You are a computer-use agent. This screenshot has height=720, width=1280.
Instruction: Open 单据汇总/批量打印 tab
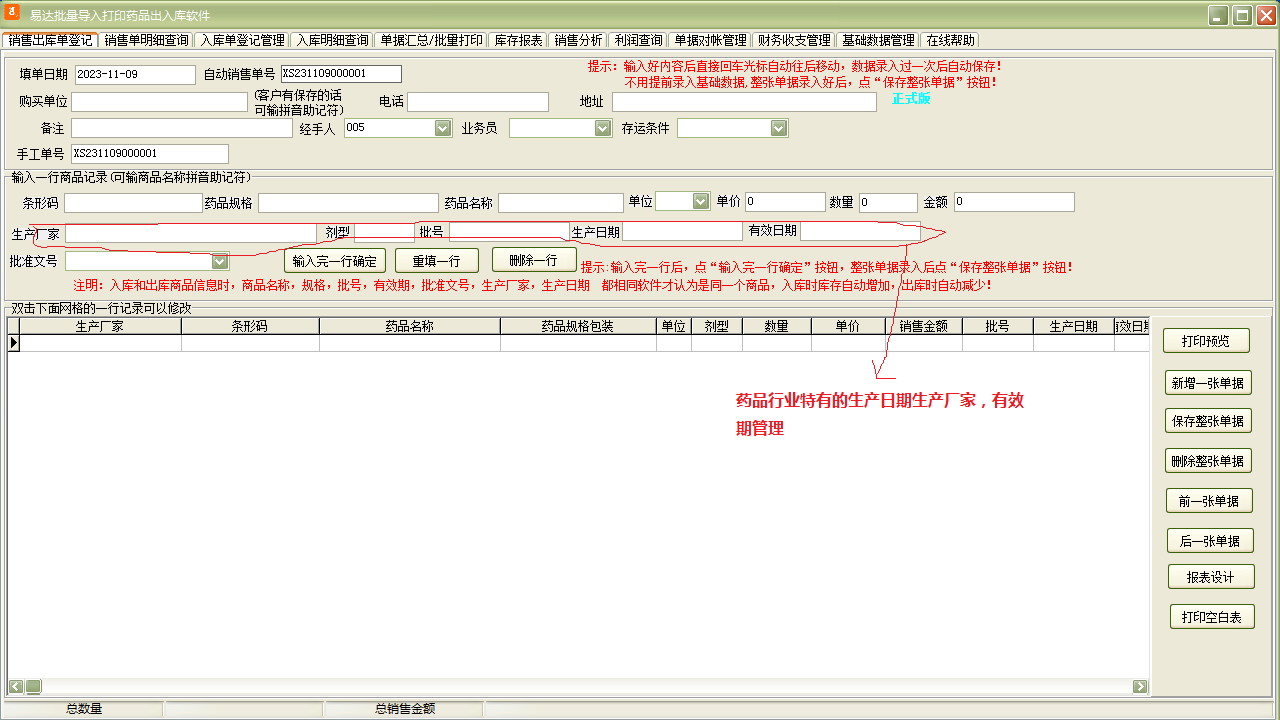[x=432, y=40]
